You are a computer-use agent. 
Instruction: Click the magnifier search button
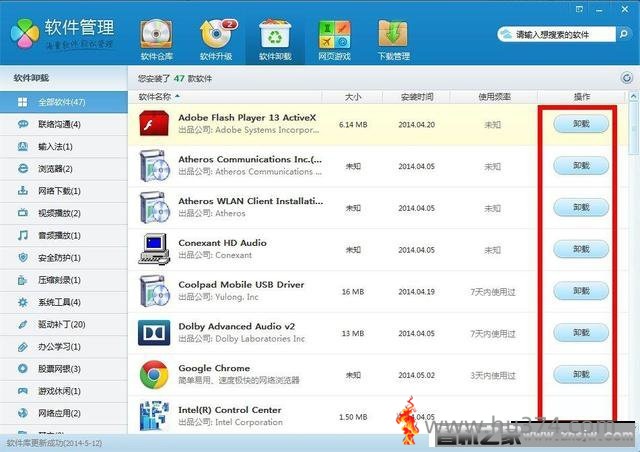[623, 34]
